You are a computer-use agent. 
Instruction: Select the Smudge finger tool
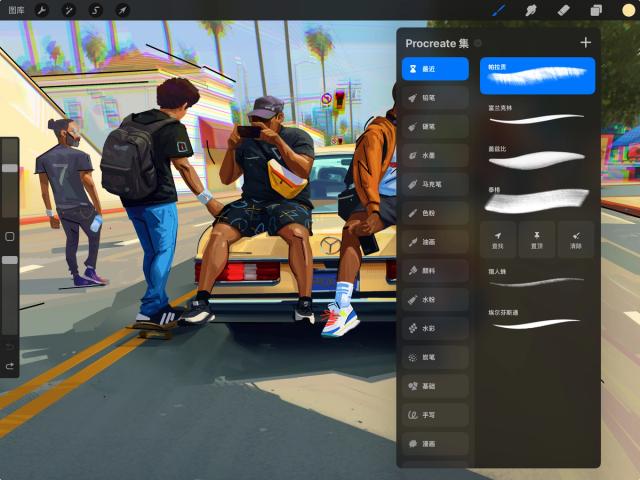pyautogui.click(x=531, y=10)
